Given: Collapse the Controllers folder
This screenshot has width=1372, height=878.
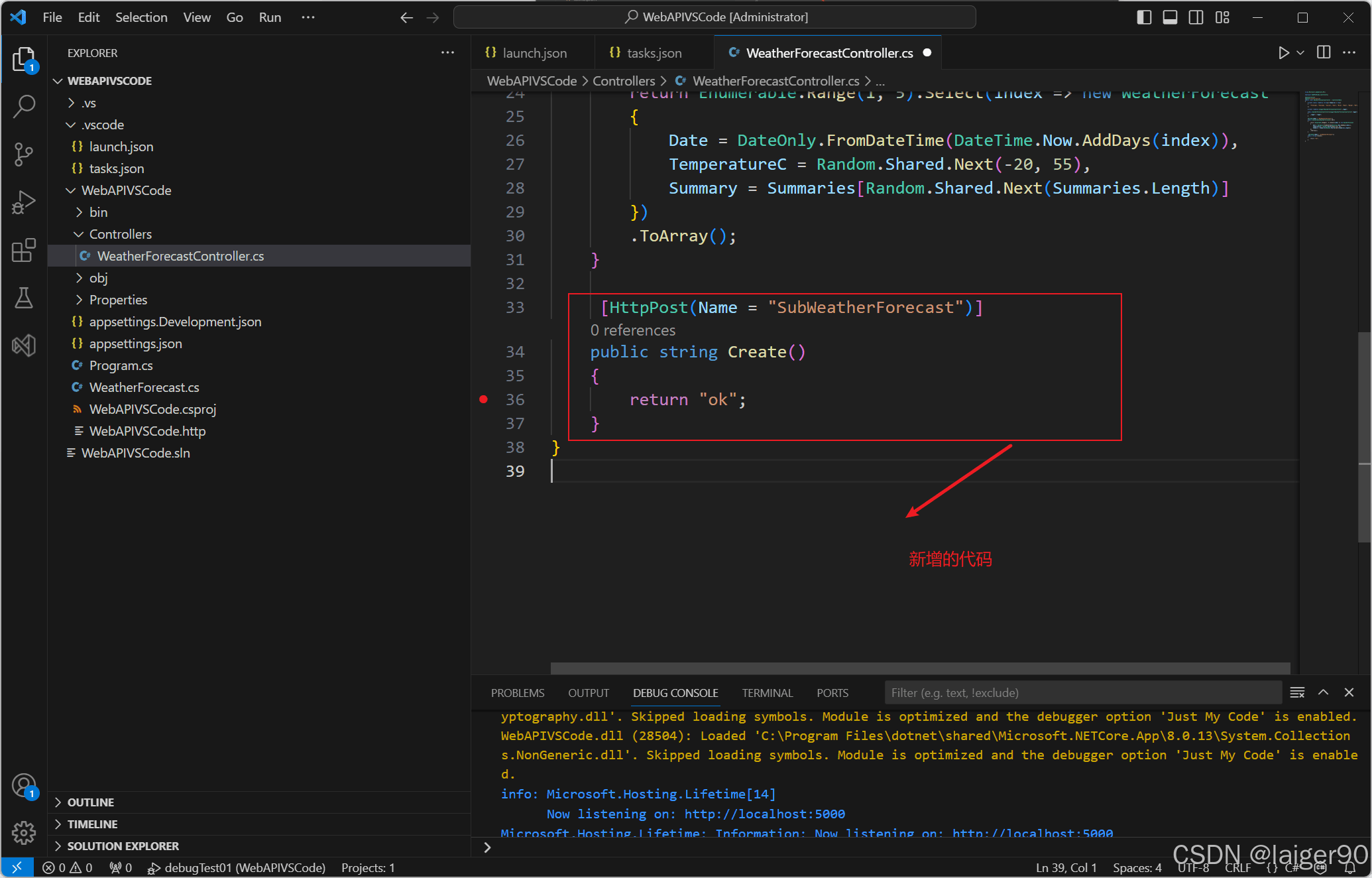Looking at the screenshot, I should 120,234.
